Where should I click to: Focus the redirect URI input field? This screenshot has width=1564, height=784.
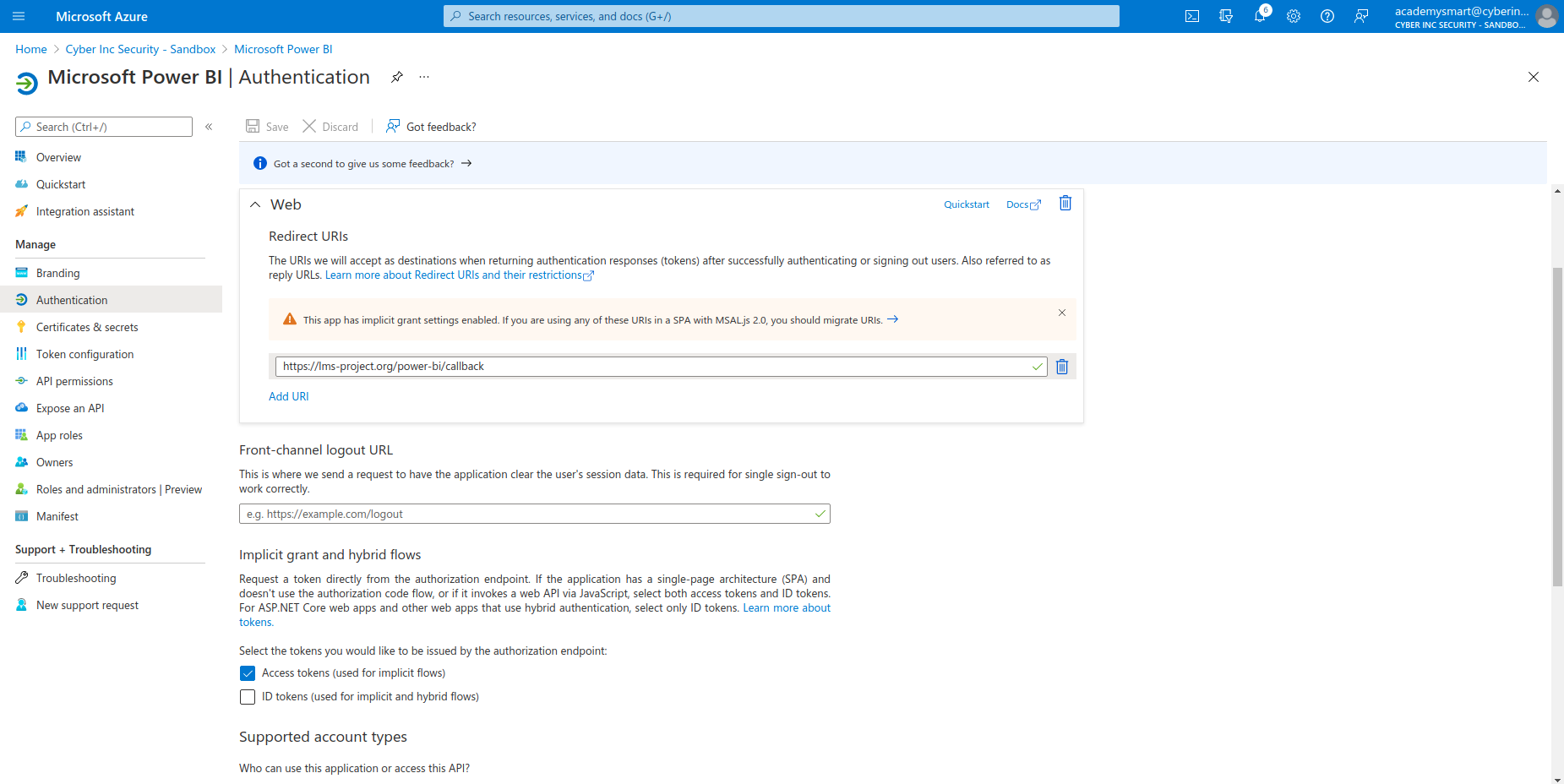[x=661, y=366]
